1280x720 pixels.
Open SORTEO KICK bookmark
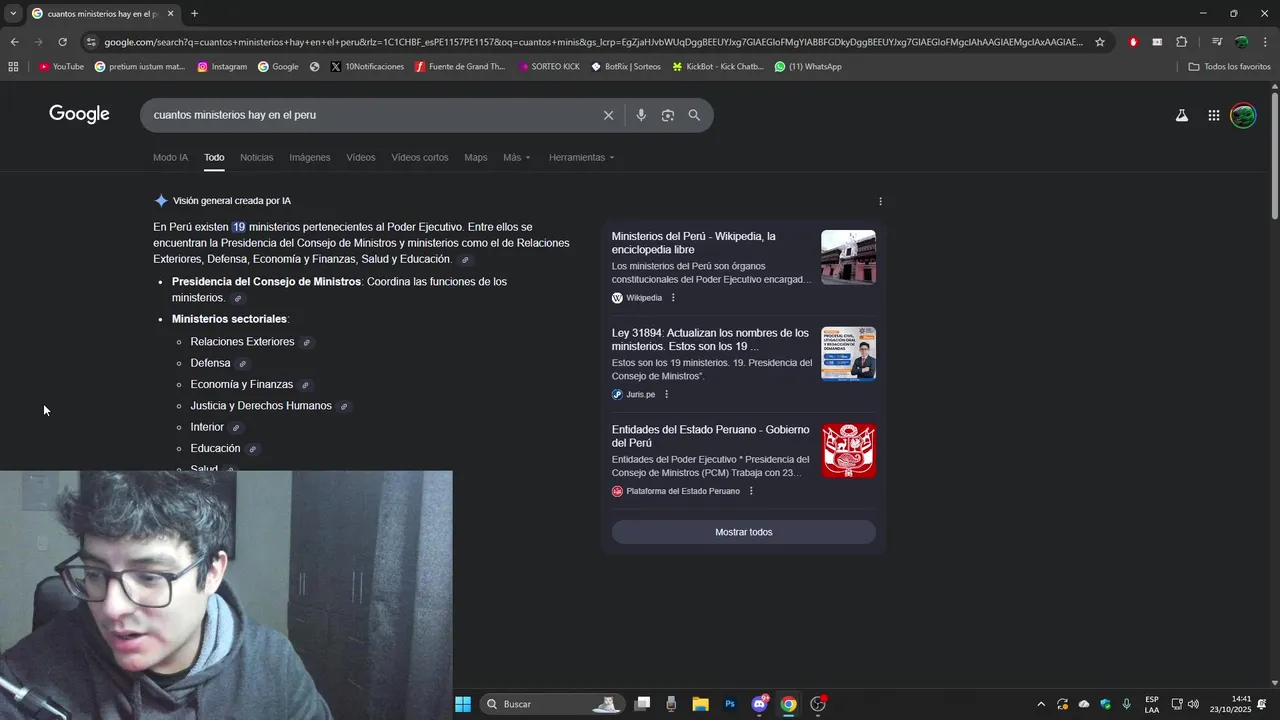pos(548,67)
